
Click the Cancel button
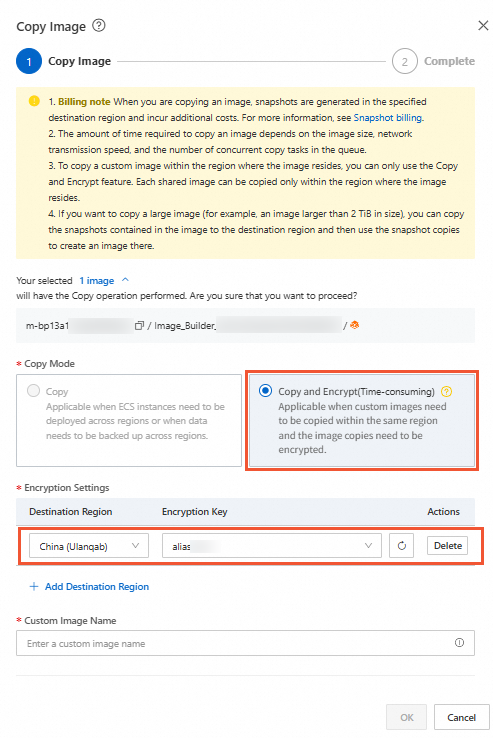click(461, 717)
